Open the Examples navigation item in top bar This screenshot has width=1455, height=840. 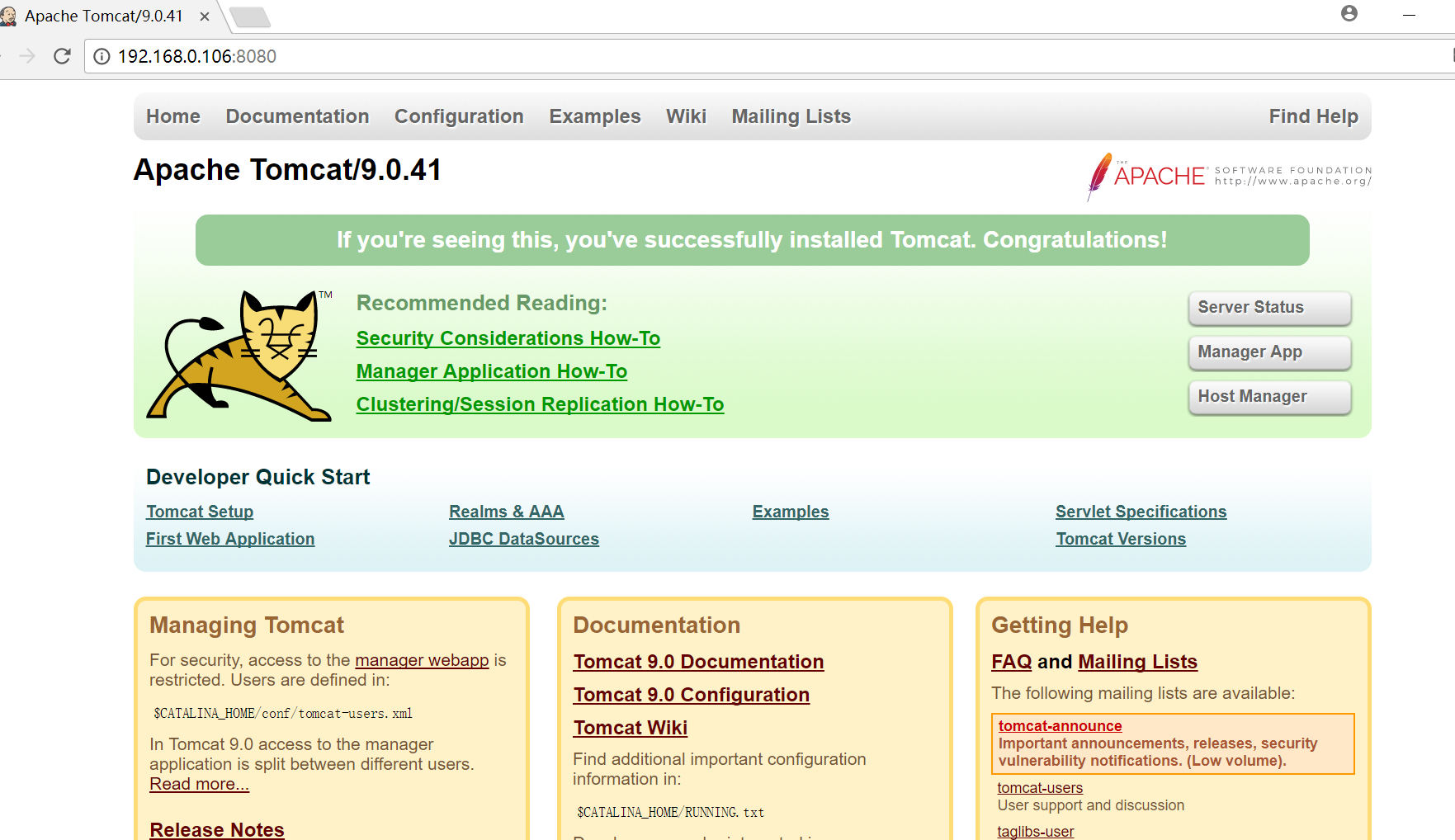tap(595, 116)
